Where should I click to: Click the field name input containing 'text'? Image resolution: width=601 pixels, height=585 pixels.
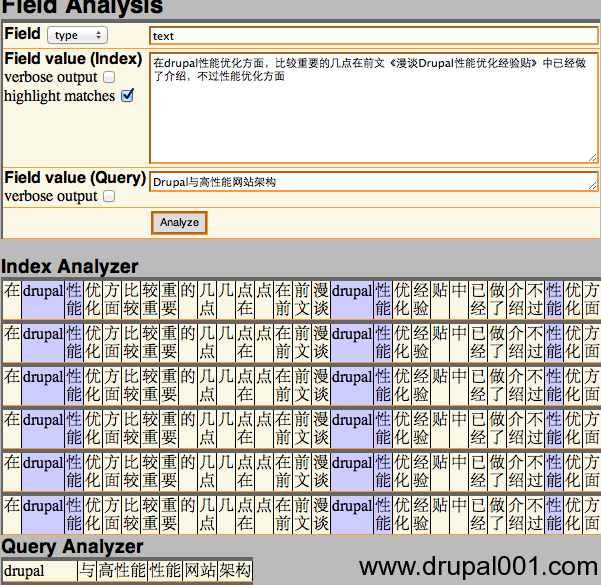[374, 36]
